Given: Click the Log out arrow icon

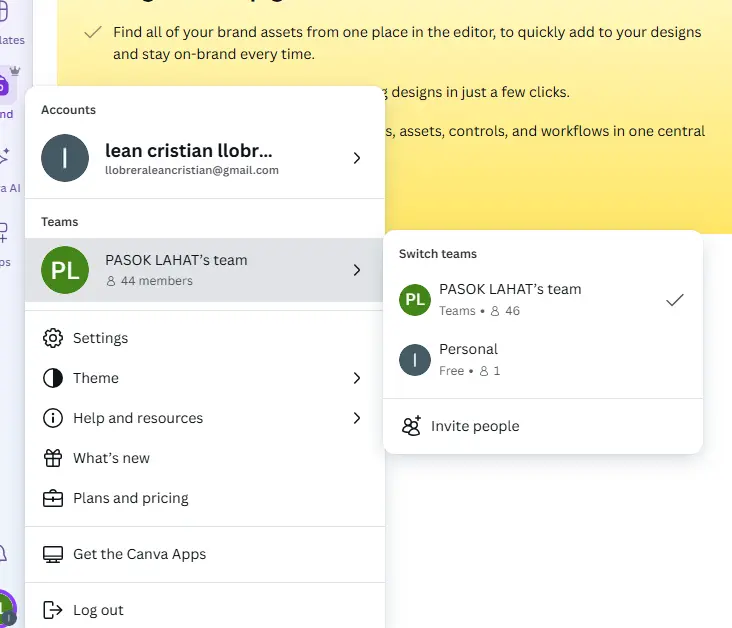Looking at the screenshot, I should (x=52, y=610).
